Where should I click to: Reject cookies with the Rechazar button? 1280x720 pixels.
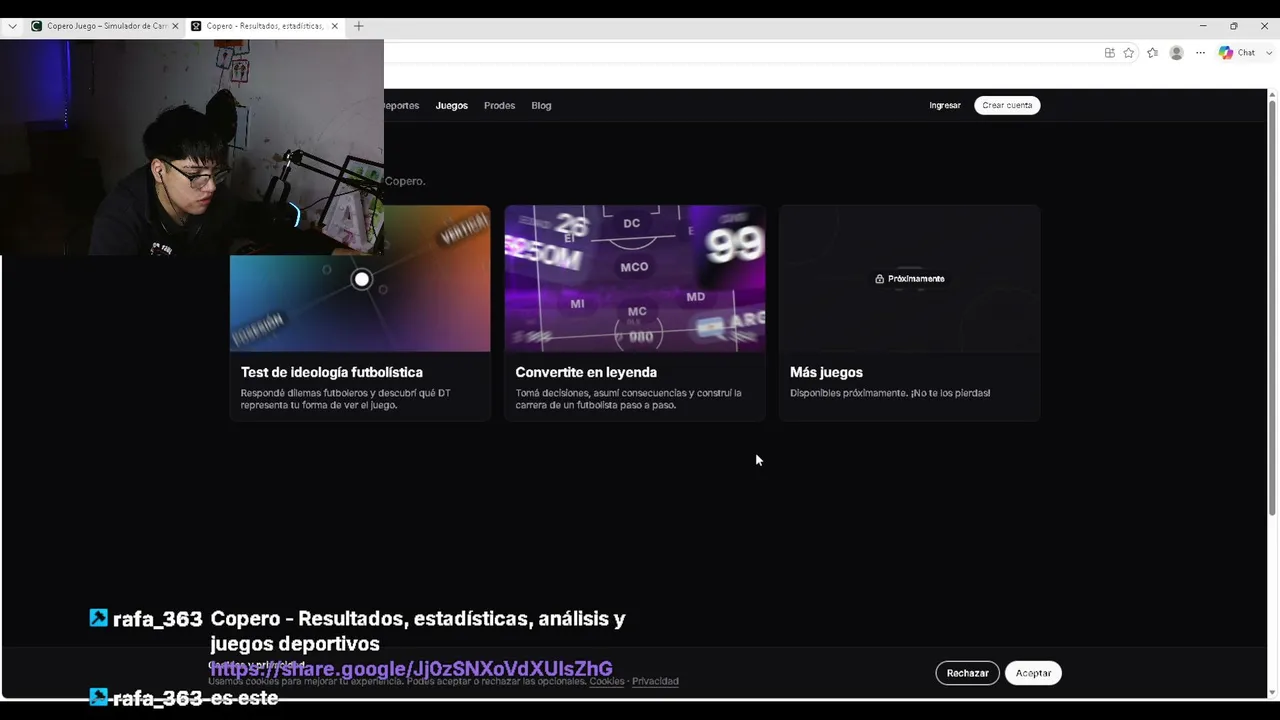click(x=968, y=673)
